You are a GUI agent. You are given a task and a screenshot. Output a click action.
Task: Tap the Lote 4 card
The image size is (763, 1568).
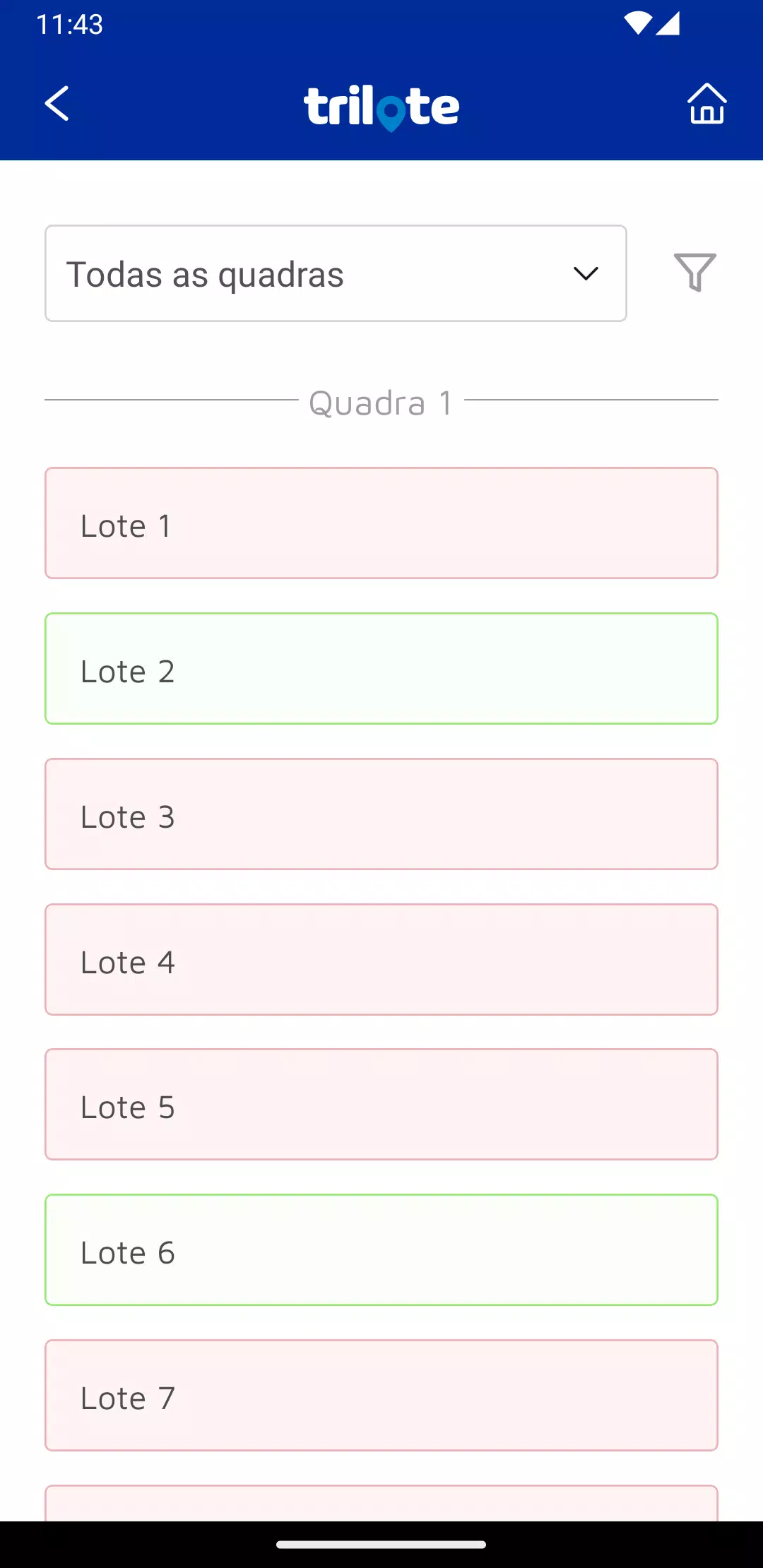pyautogui.click(x=381, y=959)
